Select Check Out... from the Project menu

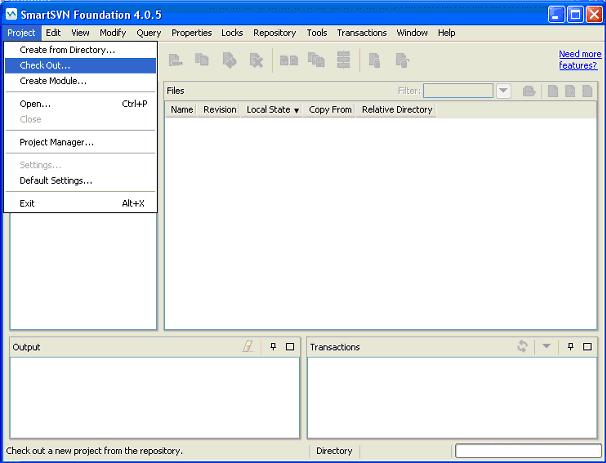[x=45, y=65]
